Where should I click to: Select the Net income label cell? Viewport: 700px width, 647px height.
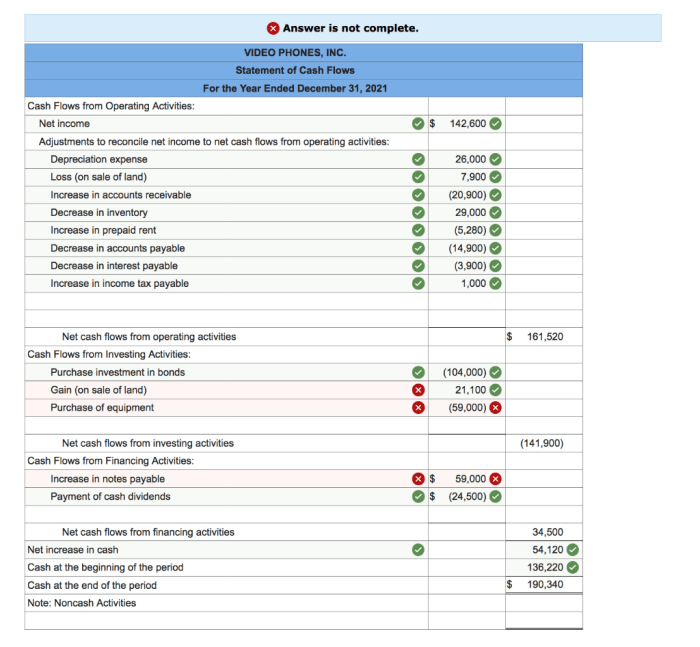[x=226, y=124]
